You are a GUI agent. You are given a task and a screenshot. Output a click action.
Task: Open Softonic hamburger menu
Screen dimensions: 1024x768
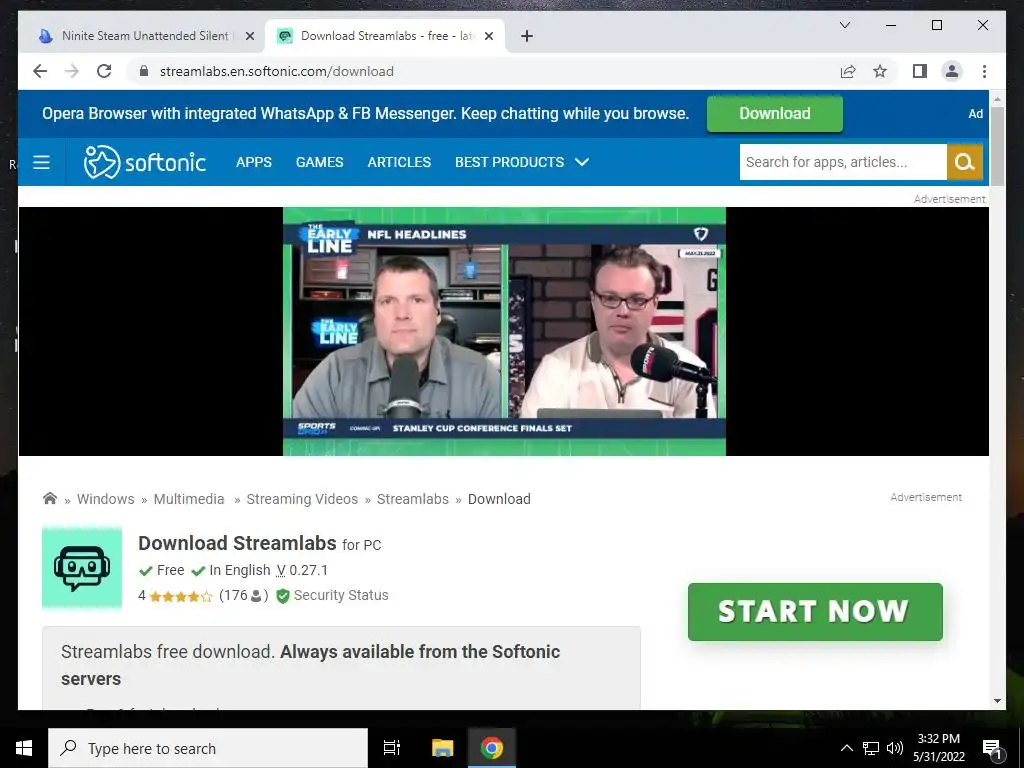pos(41,162)
